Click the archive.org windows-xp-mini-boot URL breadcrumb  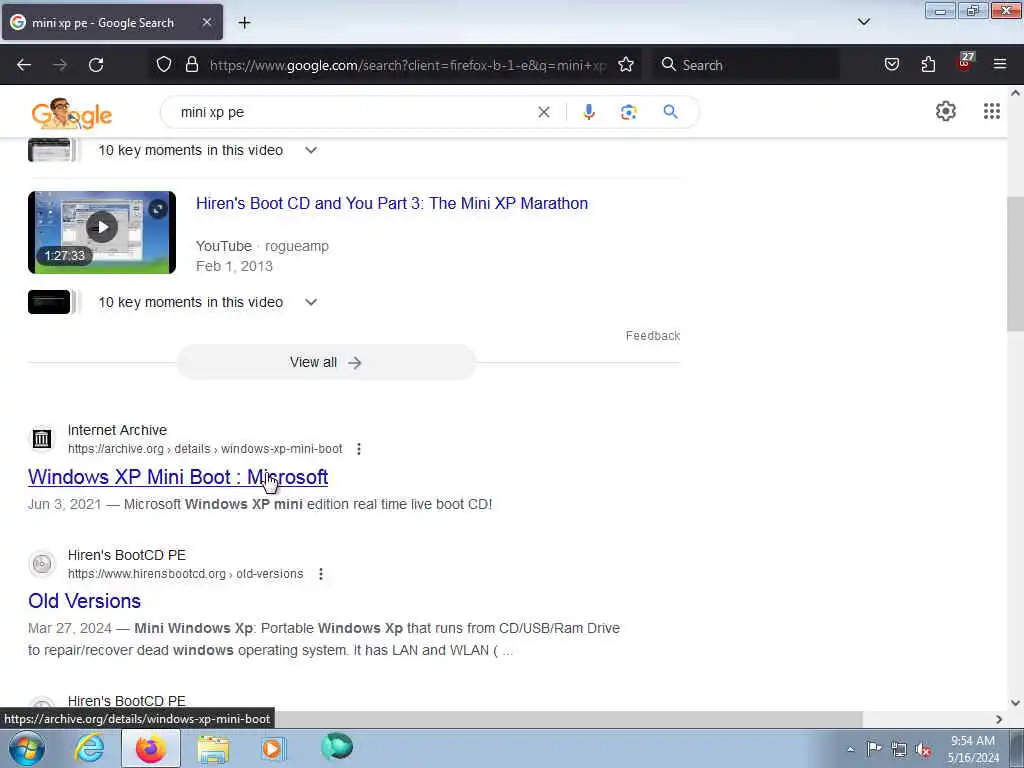pos(205,449)
